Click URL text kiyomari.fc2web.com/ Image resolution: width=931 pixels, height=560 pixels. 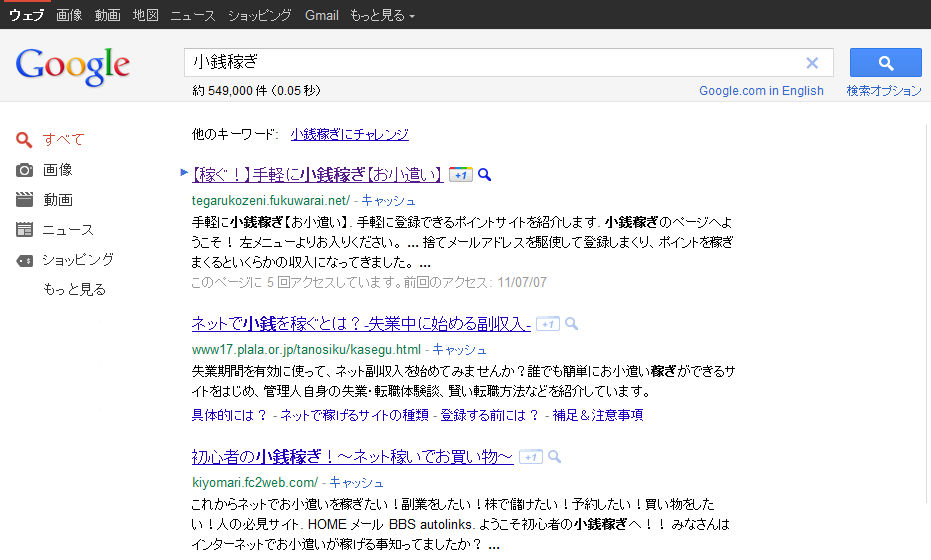(255, 483)
